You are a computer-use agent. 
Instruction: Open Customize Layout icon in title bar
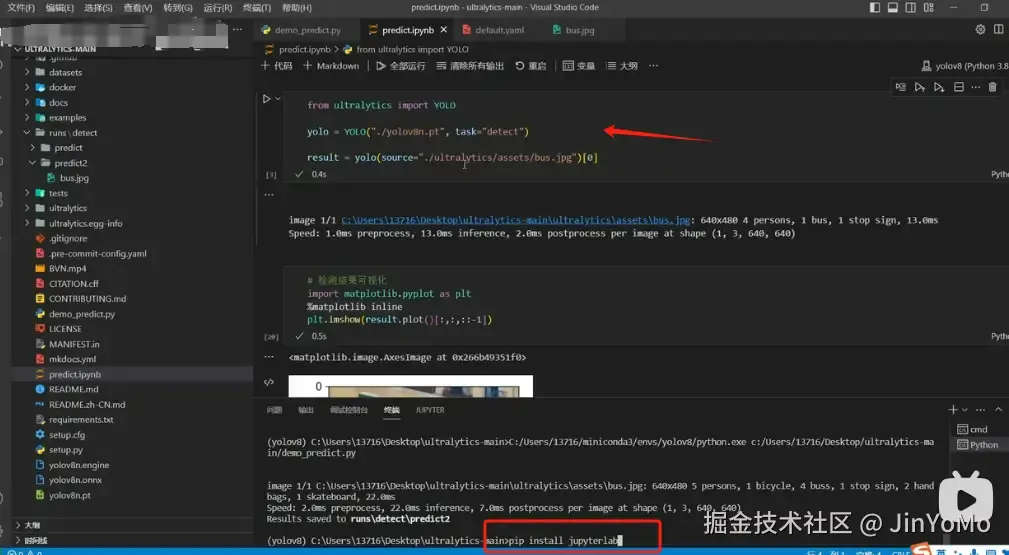pos(929,8)
